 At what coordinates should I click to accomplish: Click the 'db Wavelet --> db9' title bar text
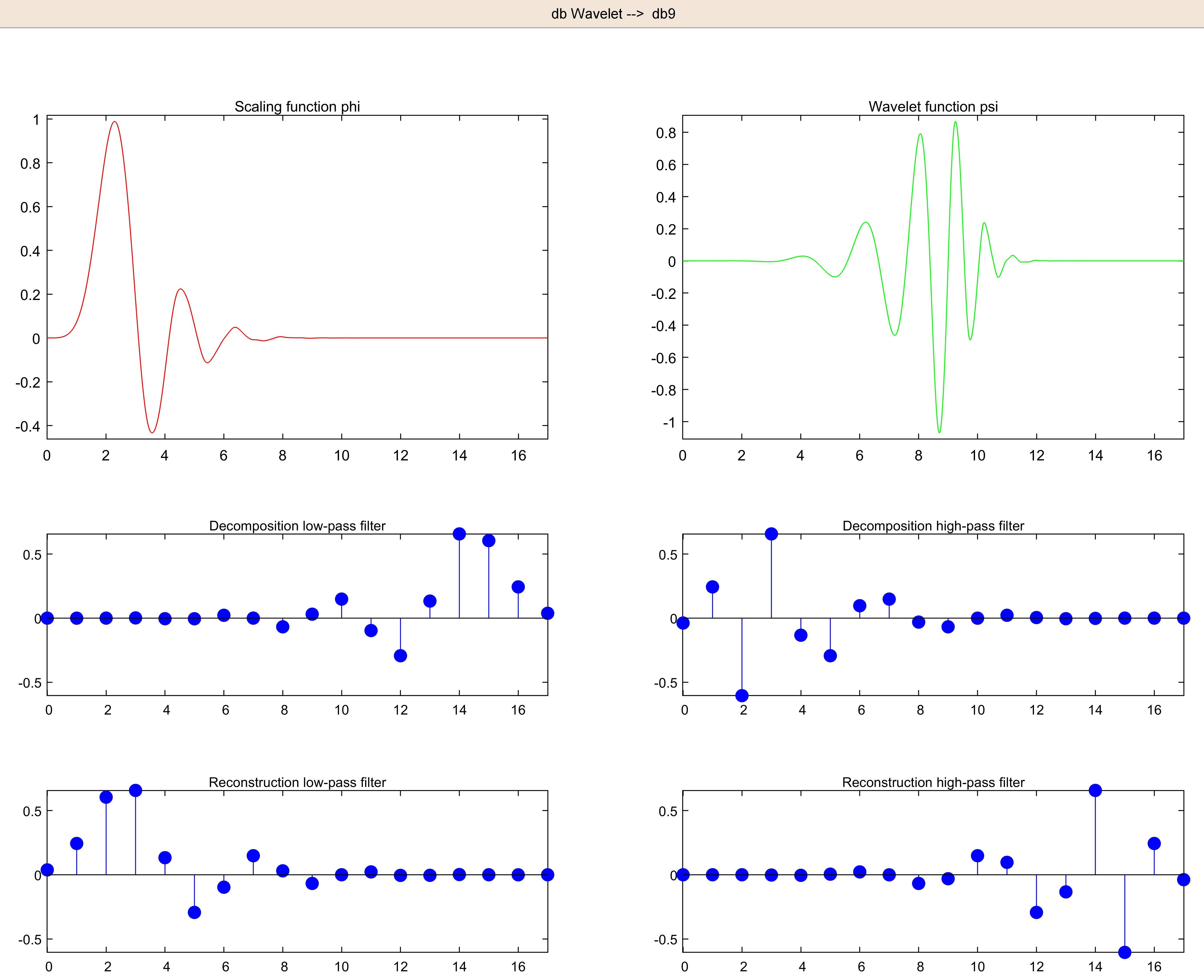(x=613, y=13)
